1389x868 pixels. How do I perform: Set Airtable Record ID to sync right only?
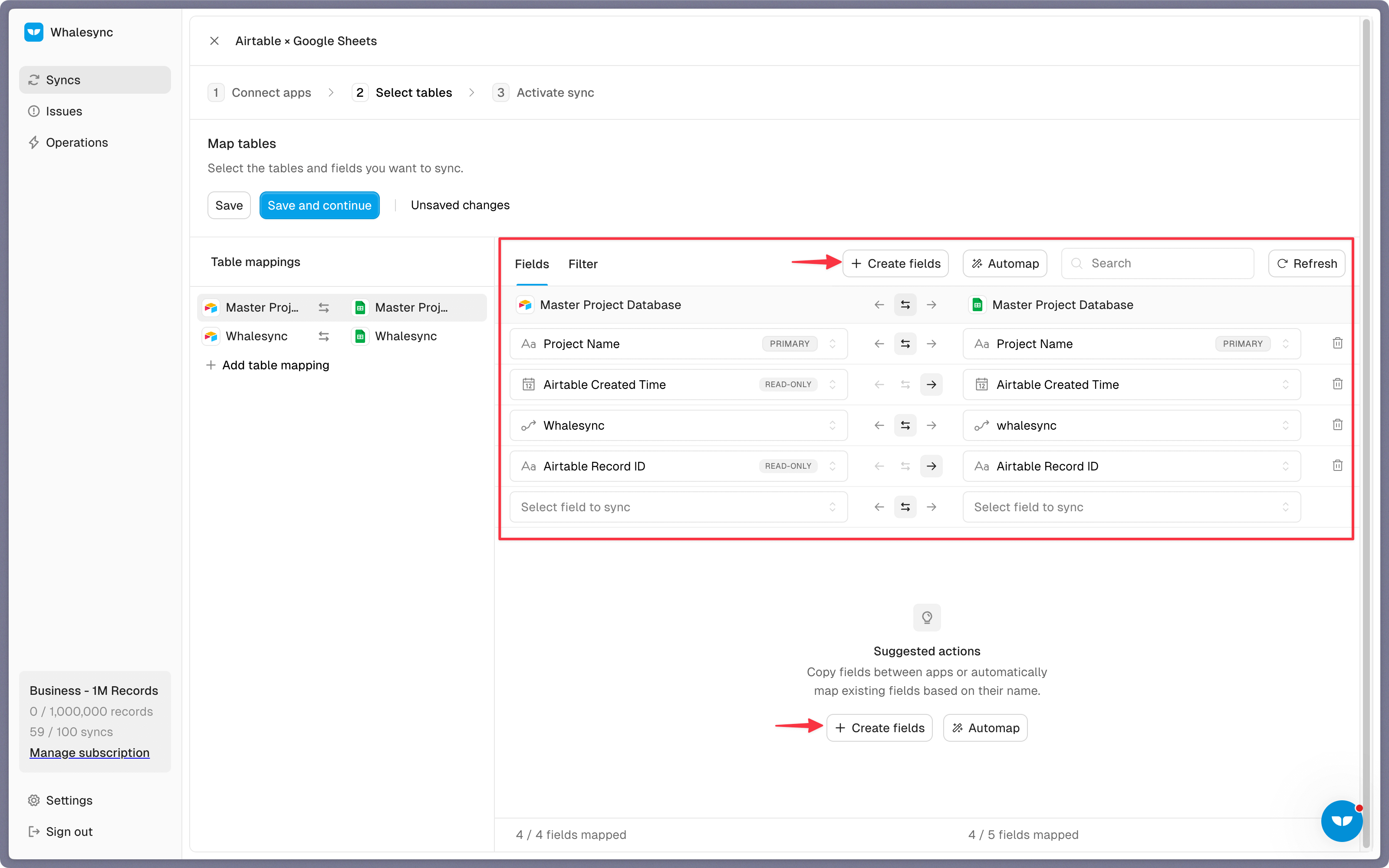point(931,466)
